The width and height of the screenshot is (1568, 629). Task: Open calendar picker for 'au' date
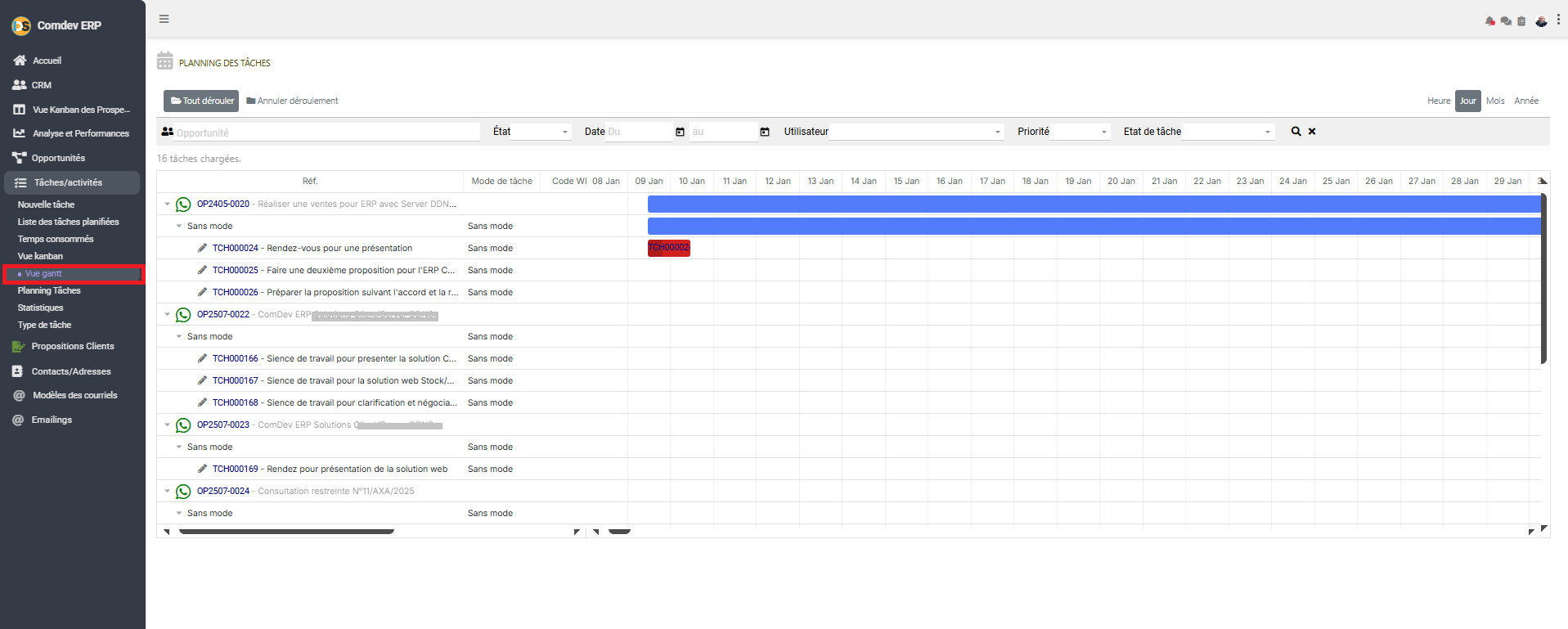coord(765,132)
